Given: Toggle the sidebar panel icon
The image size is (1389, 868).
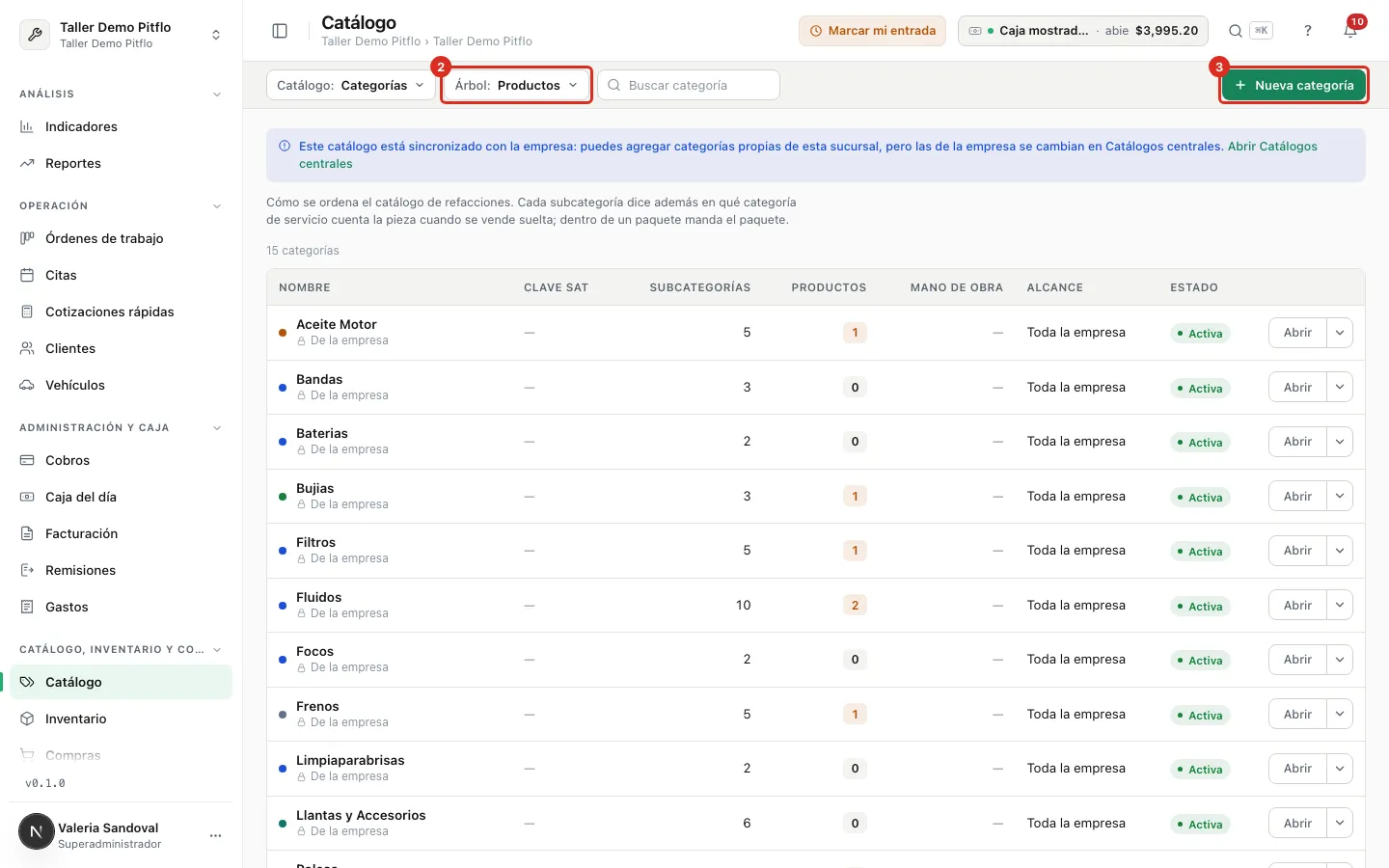Looking at the screenshot, I should click(280, 31).
